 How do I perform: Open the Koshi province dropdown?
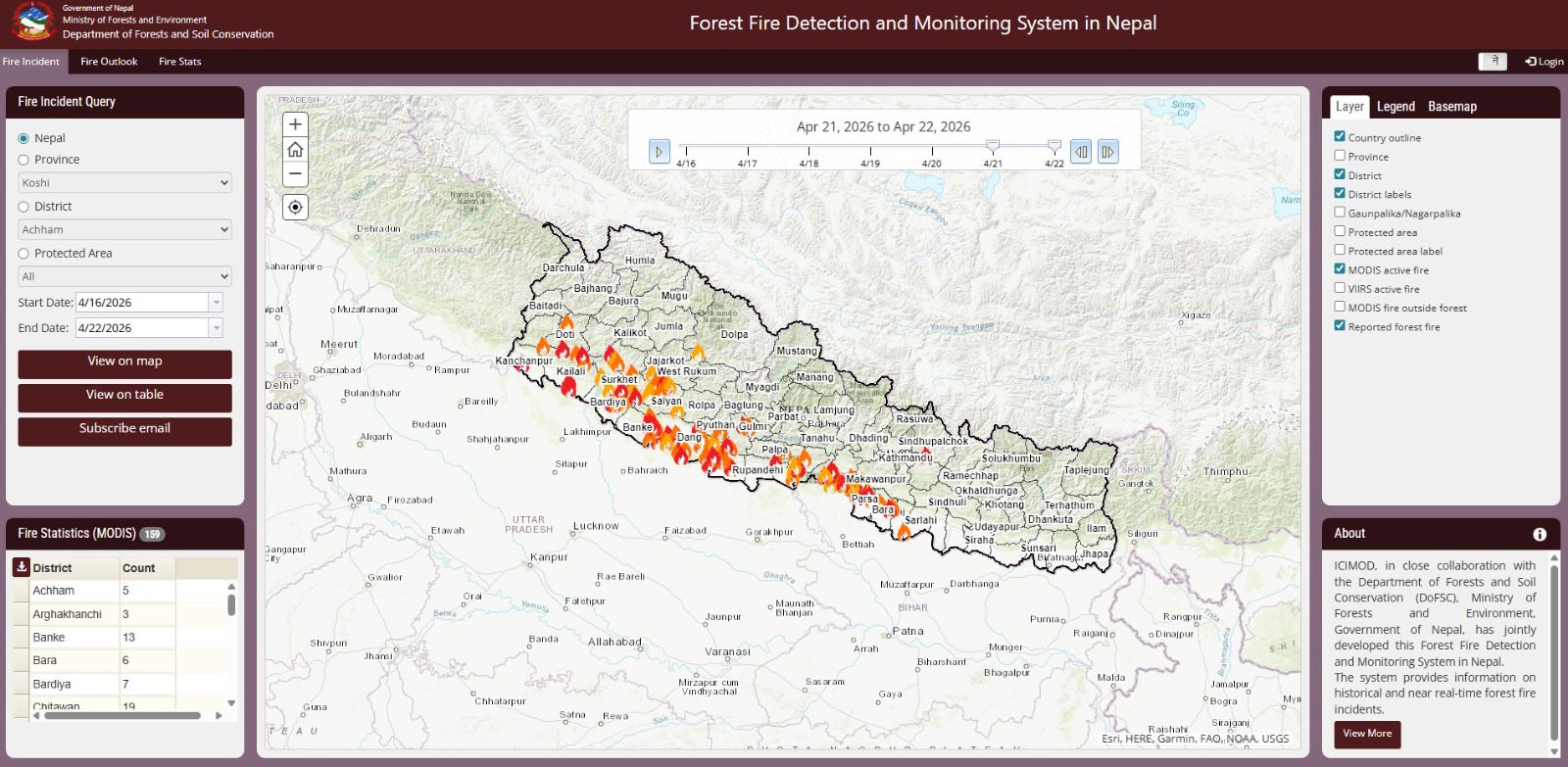(124, 183)
